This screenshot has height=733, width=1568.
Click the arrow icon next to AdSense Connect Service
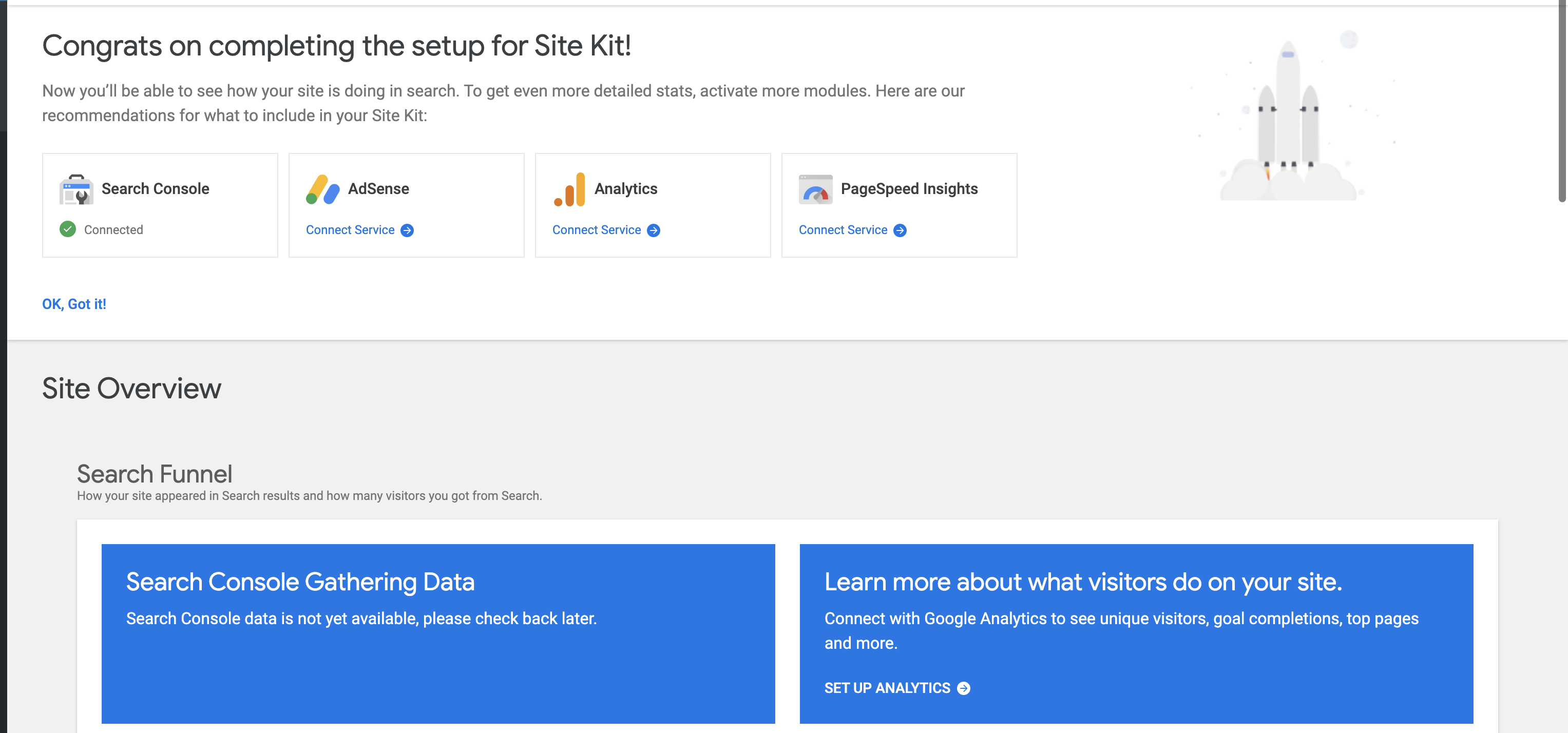(408, 230)
